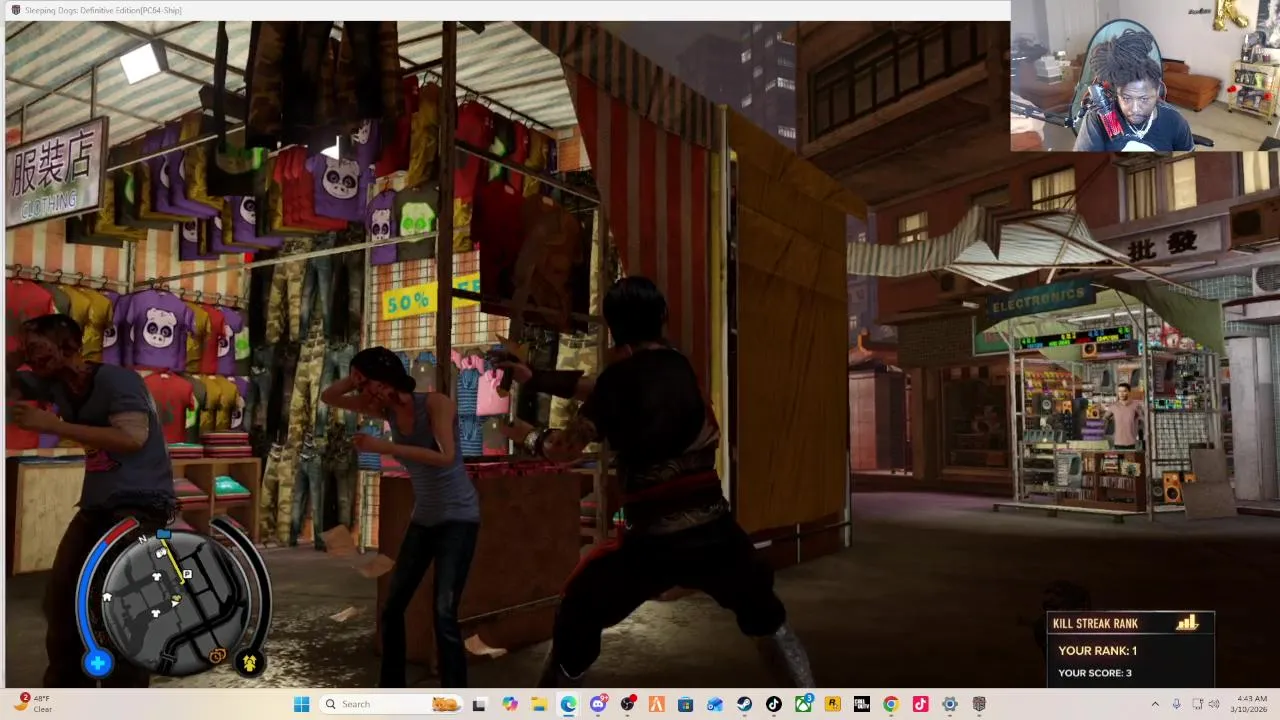
Task: Open Settings gear from the taskbar
Action: (949, 704)
